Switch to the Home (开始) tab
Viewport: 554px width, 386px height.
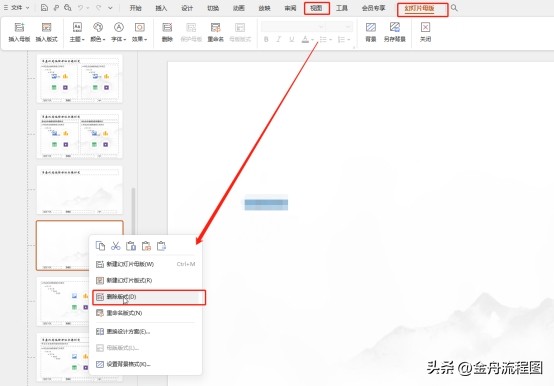point(135,8)
